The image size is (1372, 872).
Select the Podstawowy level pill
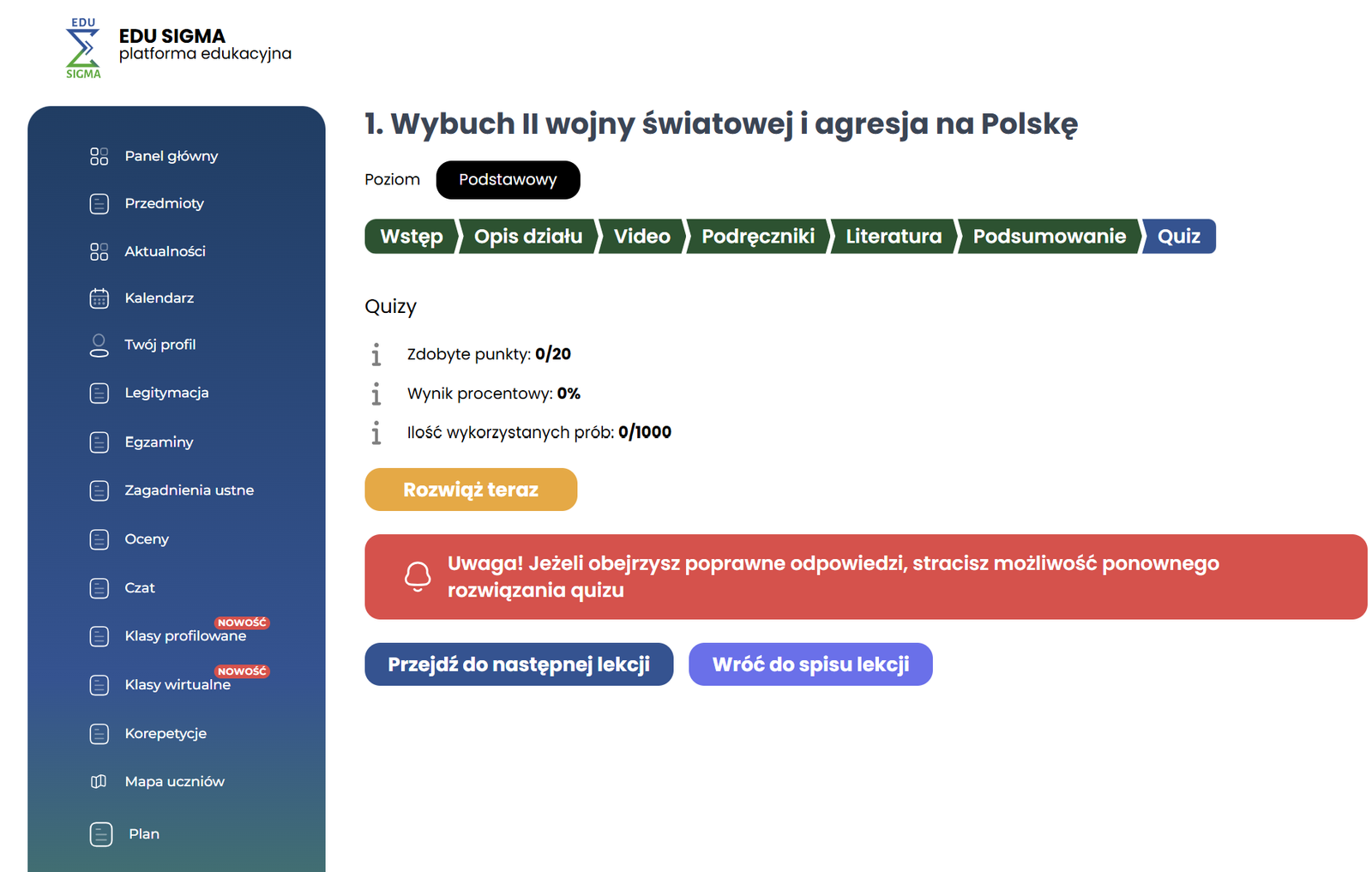508,180
